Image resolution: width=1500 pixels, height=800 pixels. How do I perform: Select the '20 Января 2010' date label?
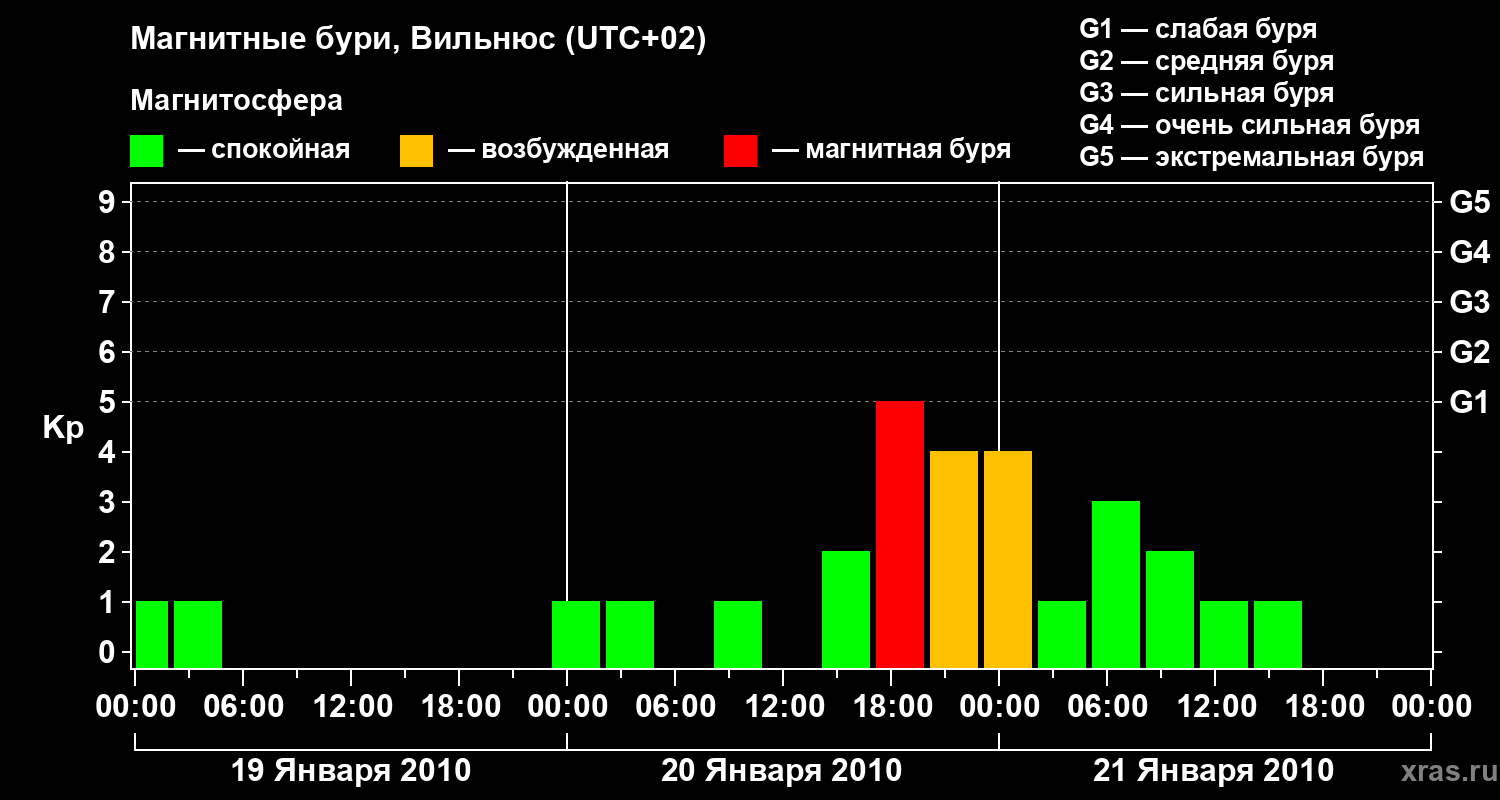[x=782, y=771]
